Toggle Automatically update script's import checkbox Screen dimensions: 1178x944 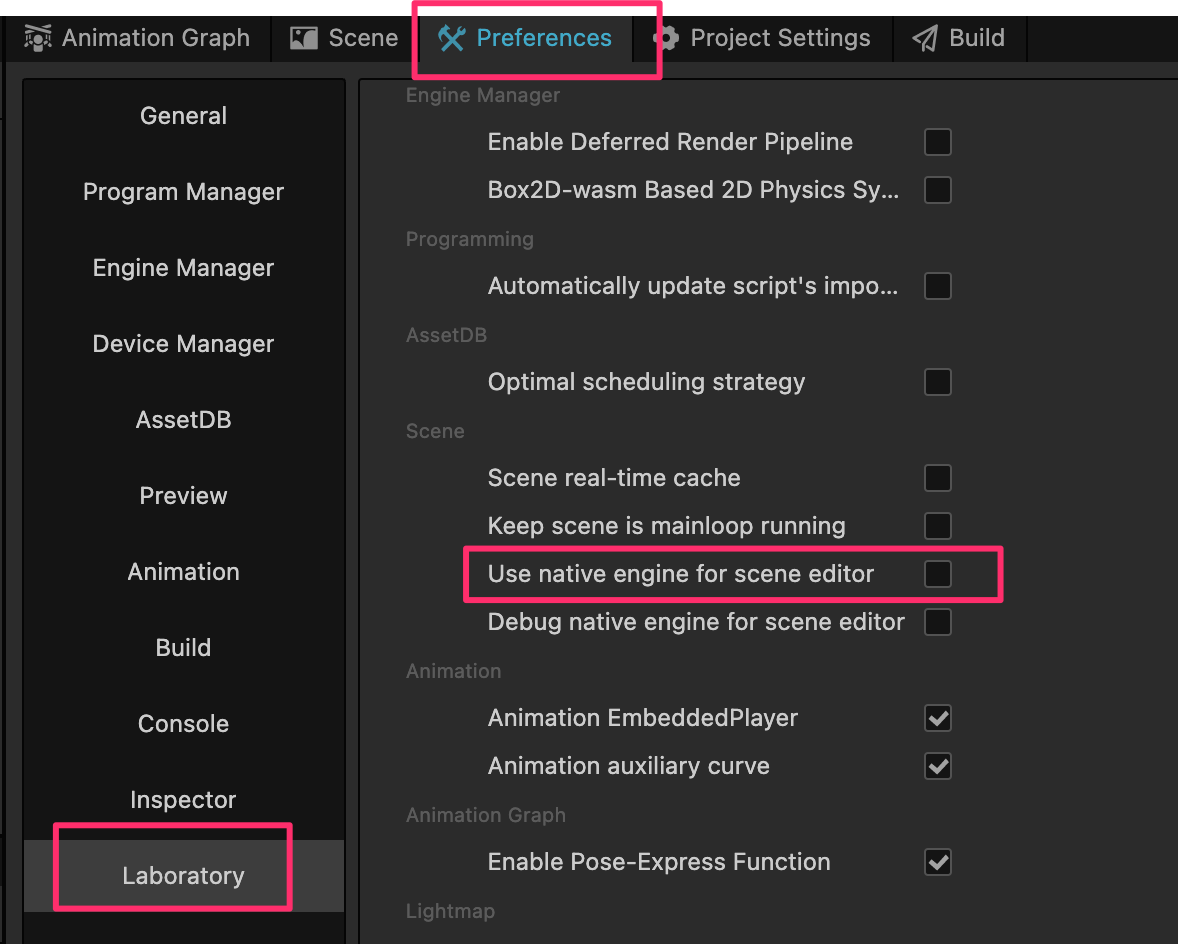coord(938,286)
